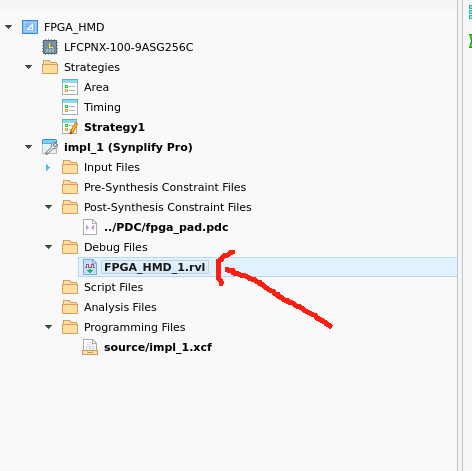Expand the Input Files folder
Image resolution: width=472 pixels, height=471 pixels.
tap(48, 167)
